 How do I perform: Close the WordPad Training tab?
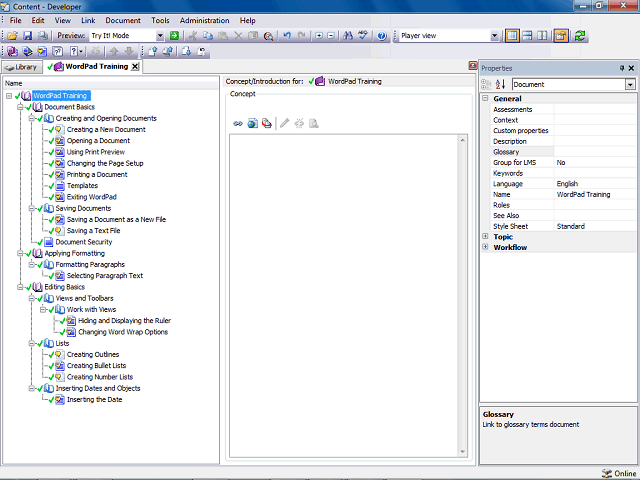(x=135, y=67)
